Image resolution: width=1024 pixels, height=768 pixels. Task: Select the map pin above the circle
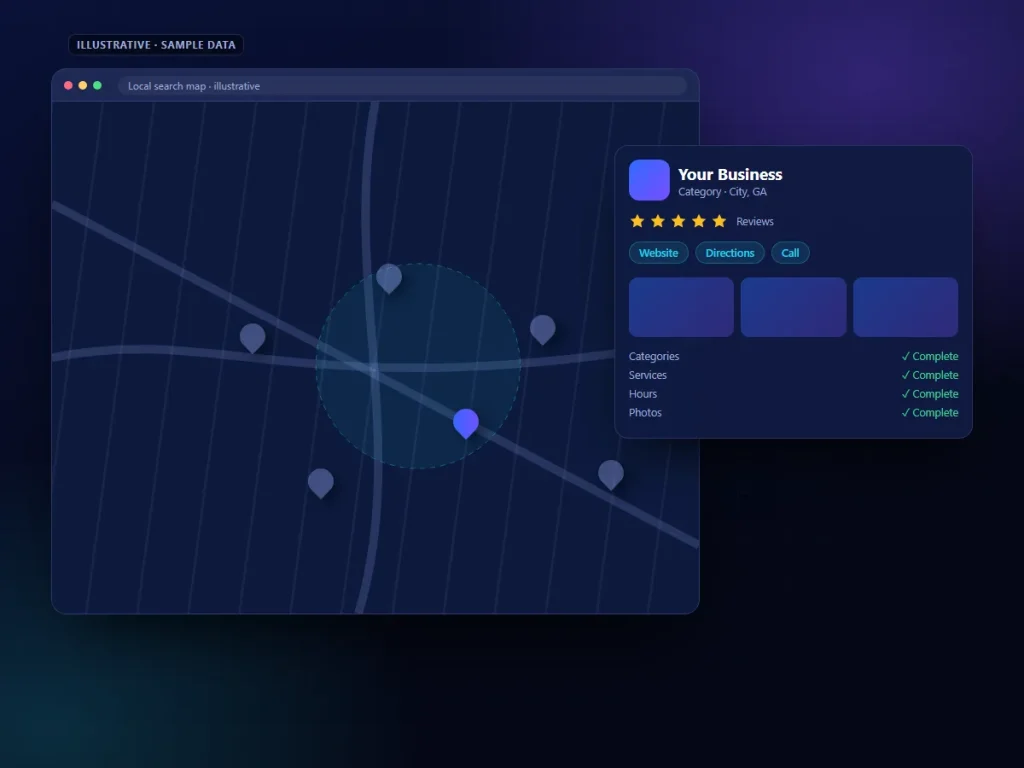click(389, 278)
